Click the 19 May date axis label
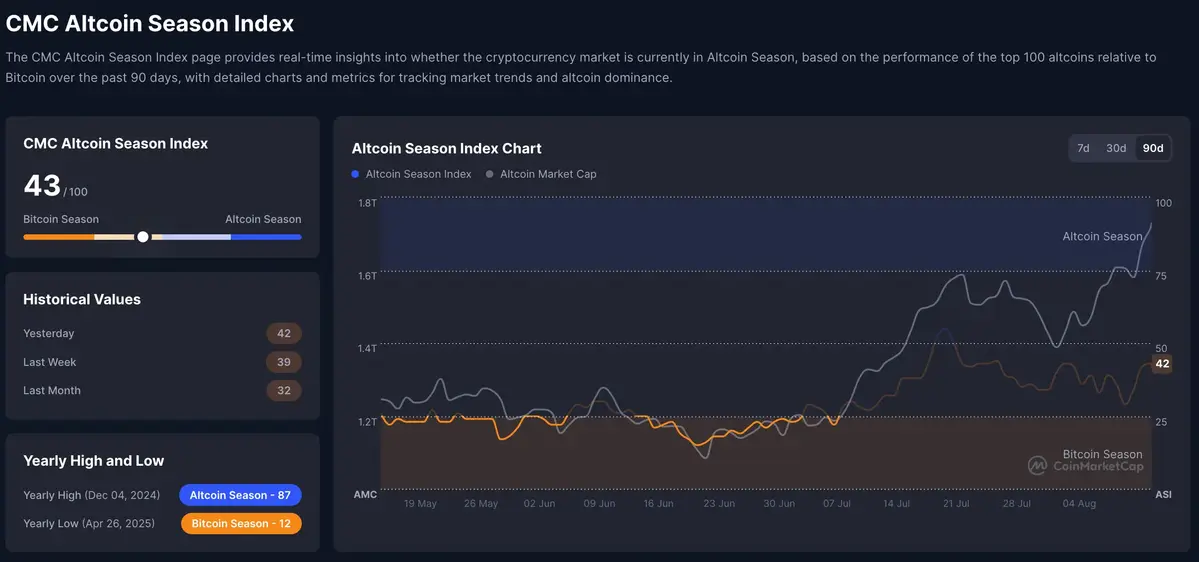This screenshot has height=562, width=1199. pos(420,504)
